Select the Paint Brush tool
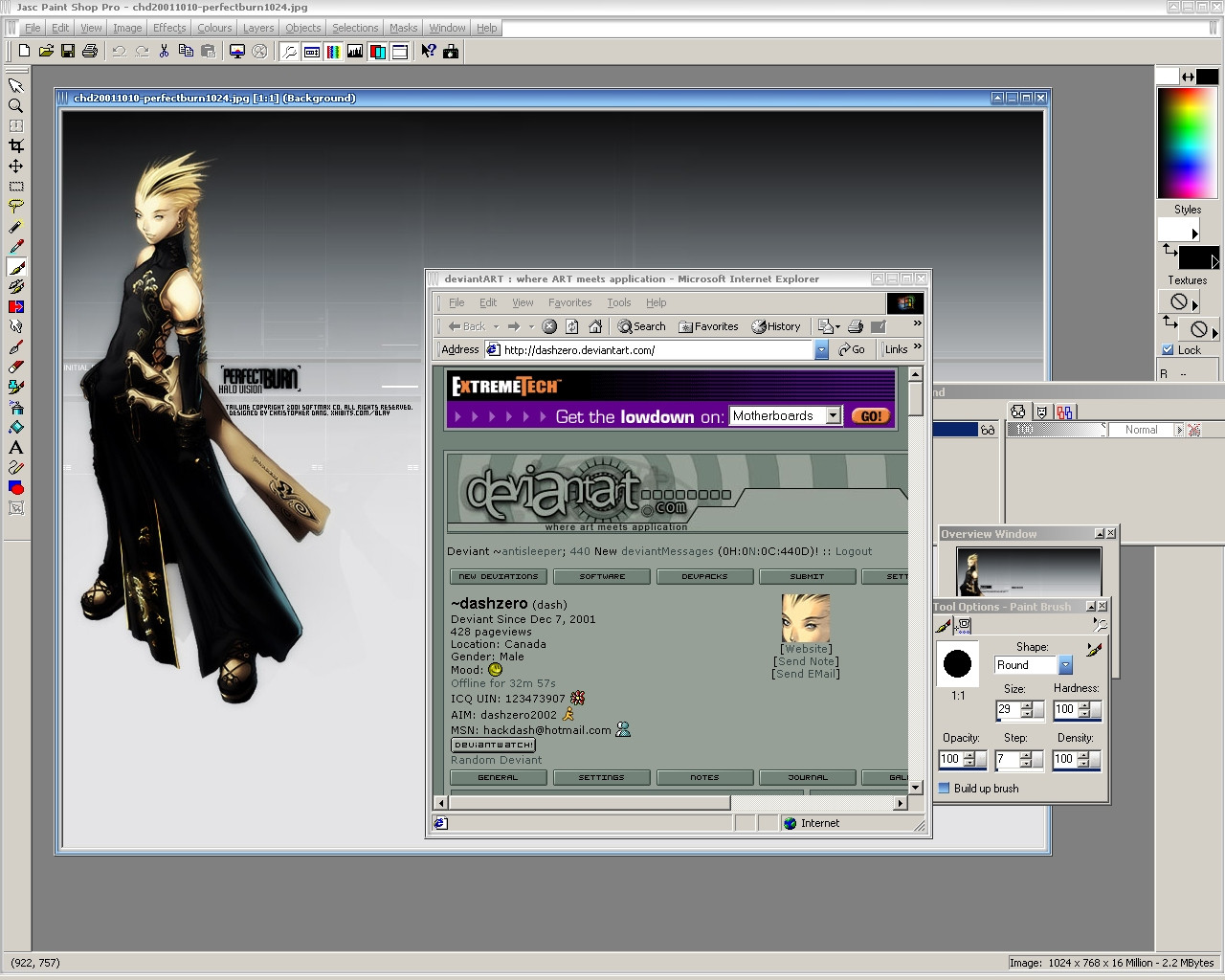 point(16,267)
